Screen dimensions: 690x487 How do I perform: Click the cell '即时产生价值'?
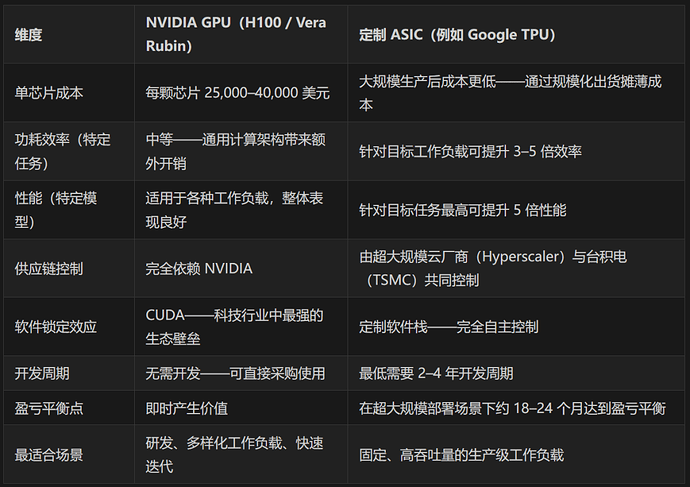click(241, 408)
